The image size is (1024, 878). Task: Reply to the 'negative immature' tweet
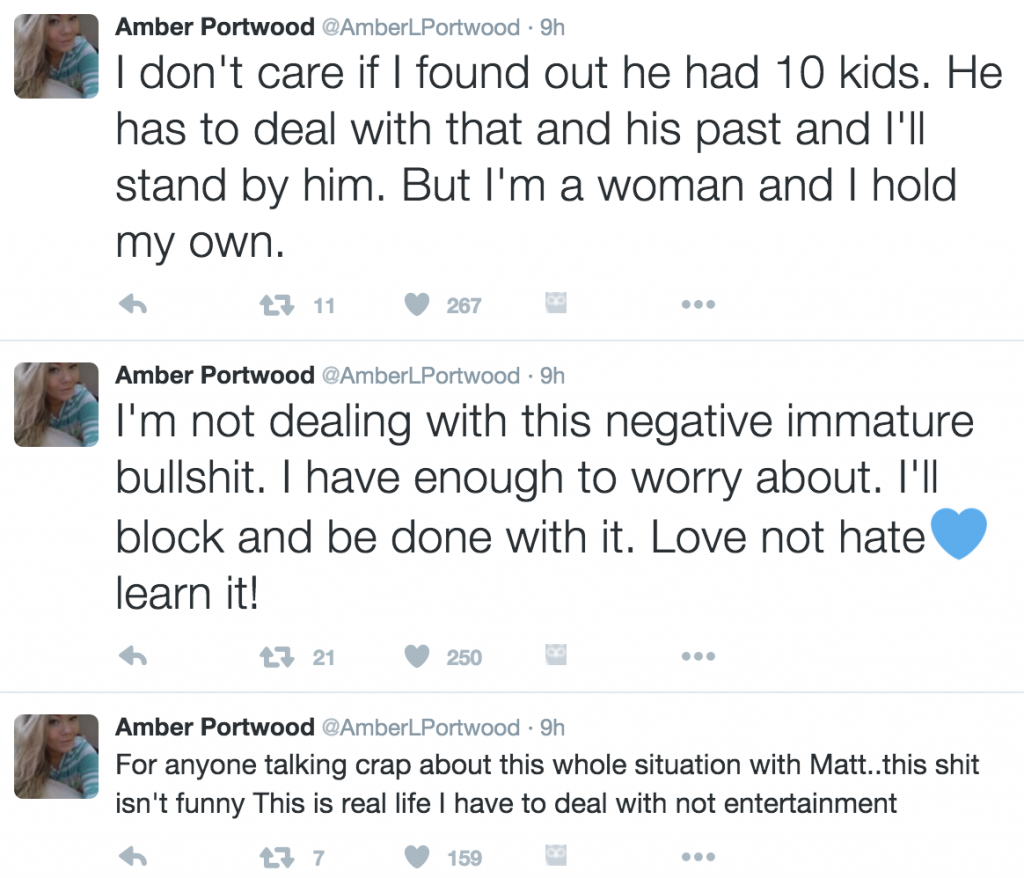click(133, 657)
